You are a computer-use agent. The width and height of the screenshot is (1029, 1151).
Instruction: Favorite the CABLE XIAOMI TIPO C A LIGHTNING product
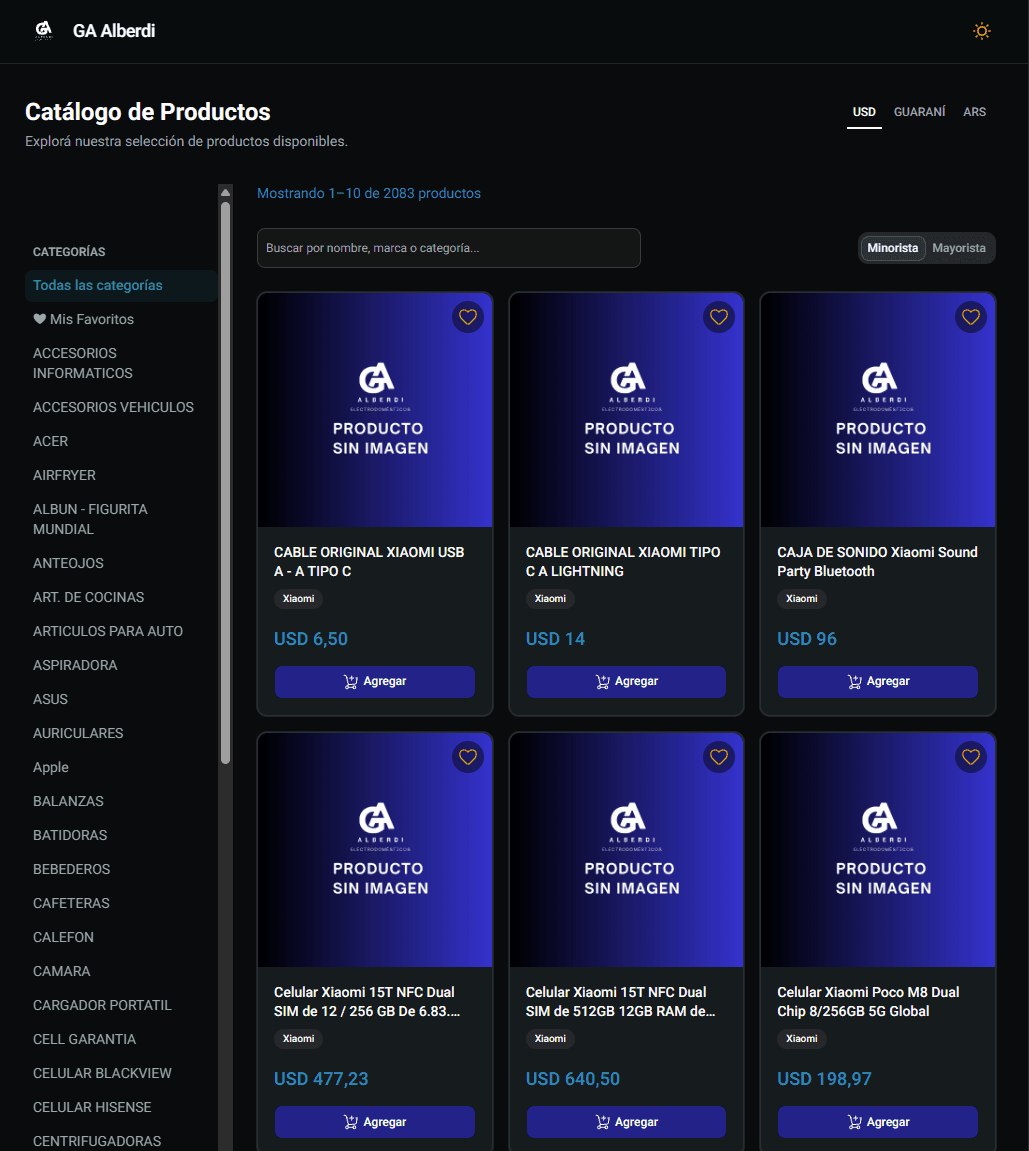(719, 317)
